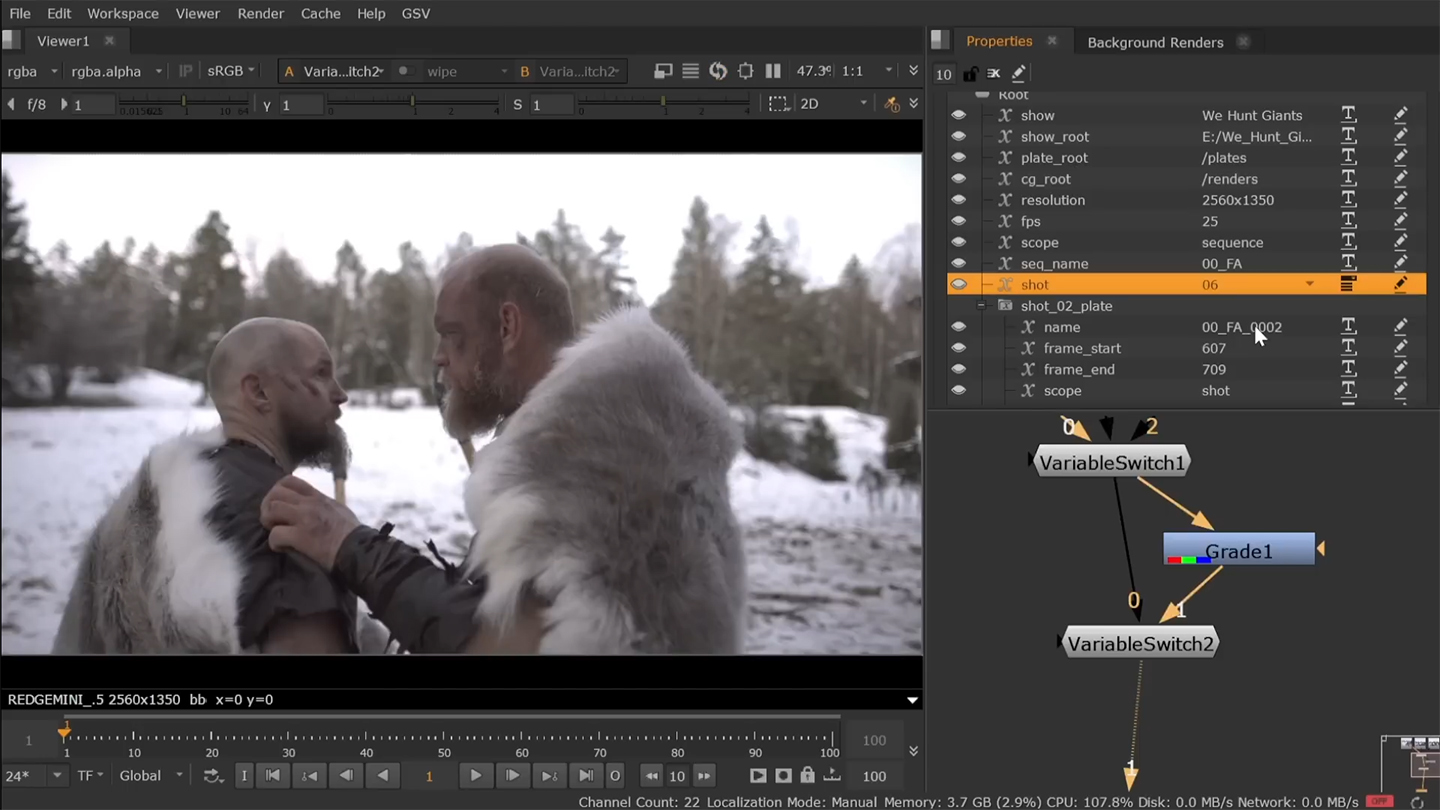Click the frame range lock icon
This screenshot has height=810, width=1440.
pos(807,776)
